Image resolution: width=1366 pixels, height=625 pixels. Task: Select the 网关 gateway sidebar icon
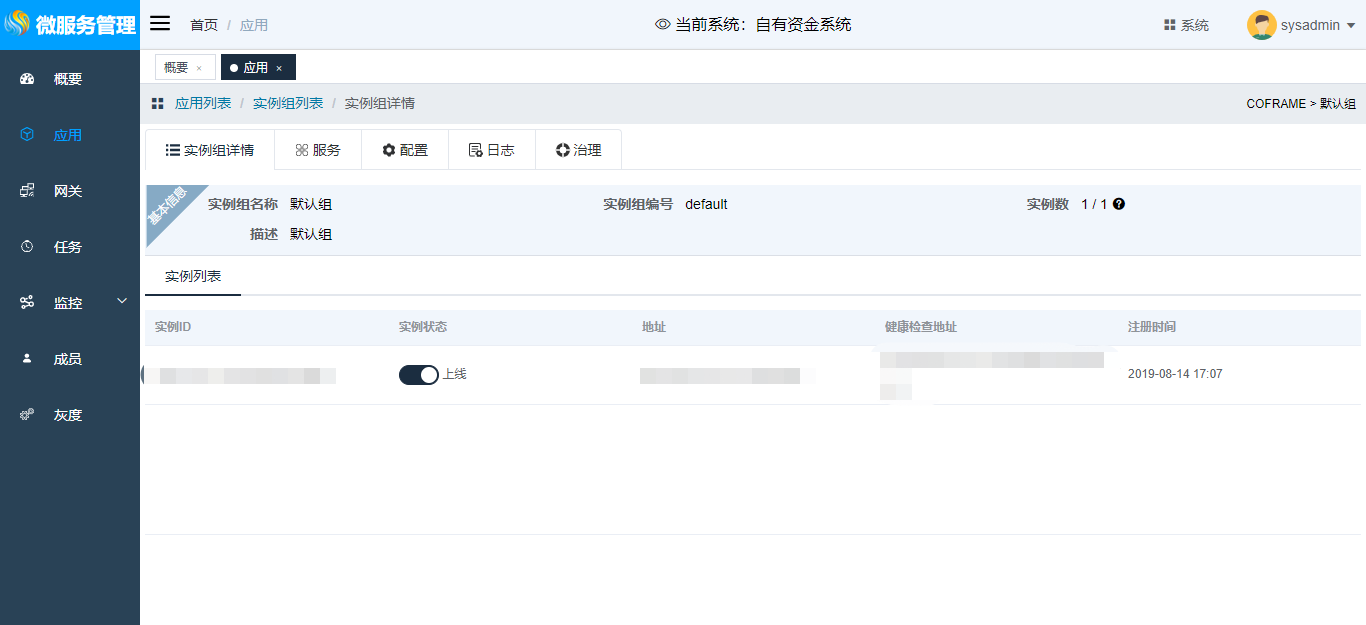click(28, 191)
